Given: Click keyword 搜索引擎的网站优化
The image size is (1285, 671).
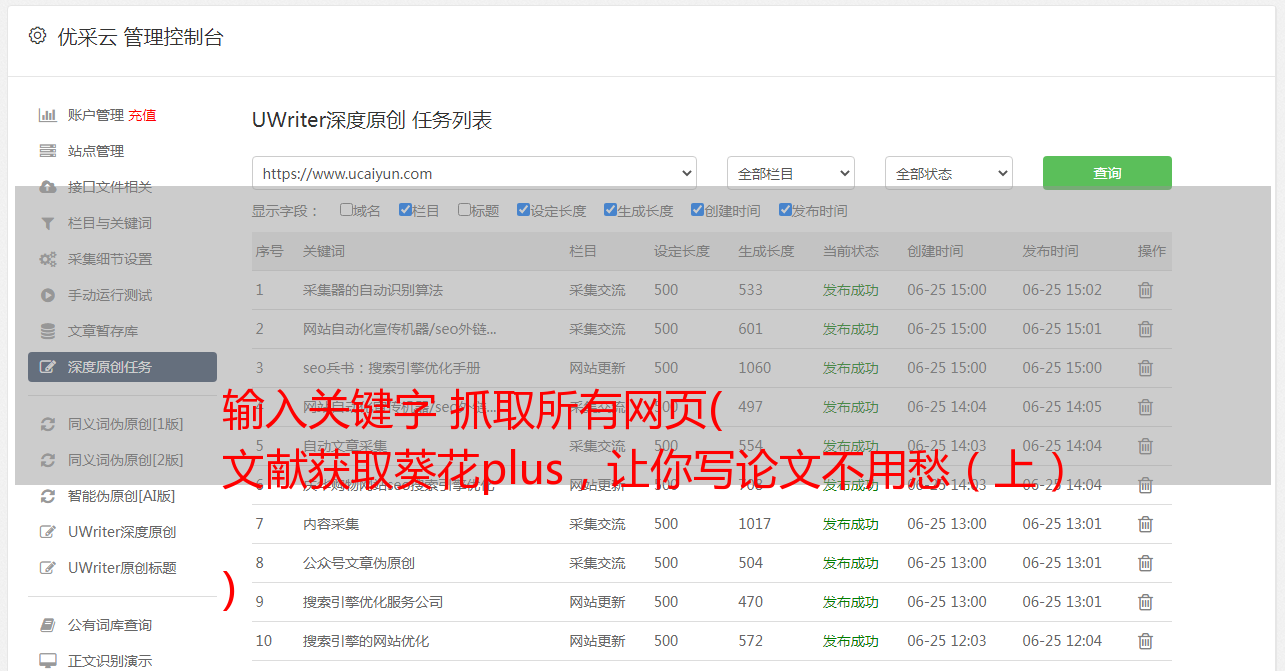Looking at the screenshot, I should tap(366, 641).
